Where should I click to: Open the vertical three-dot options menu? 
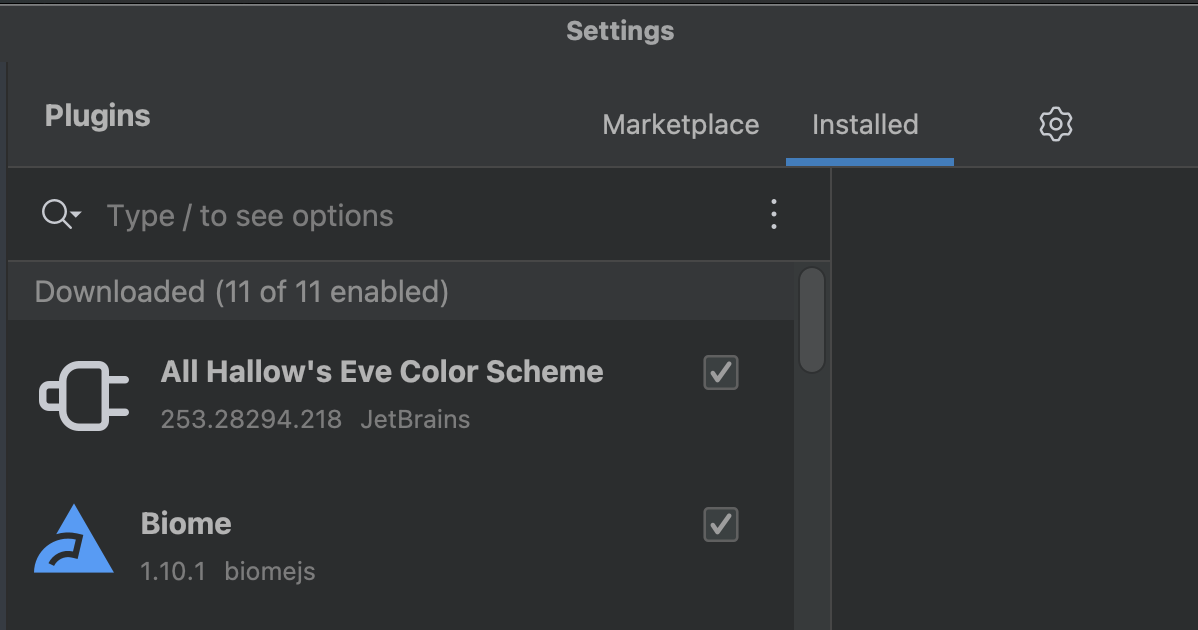pyautogui.click(x=773, y=215)
